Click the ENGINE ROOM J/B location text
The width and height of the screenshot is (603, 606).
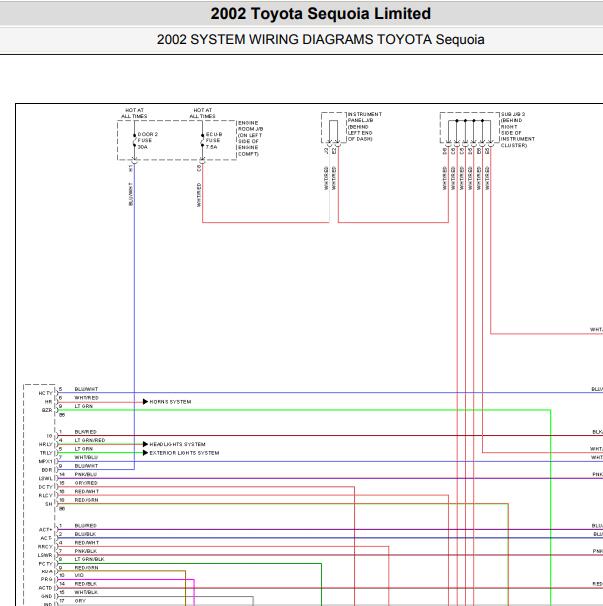pos(250,138)
